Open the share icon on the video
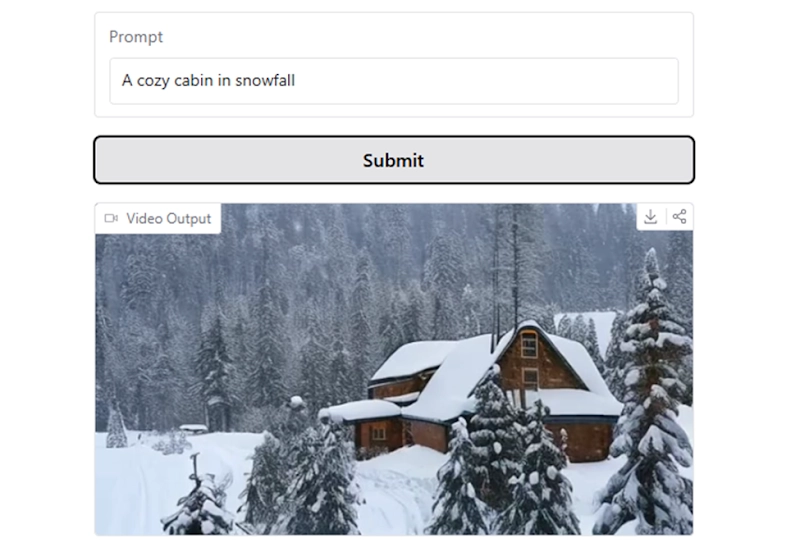Screen dimensions: 800x556 679,217
